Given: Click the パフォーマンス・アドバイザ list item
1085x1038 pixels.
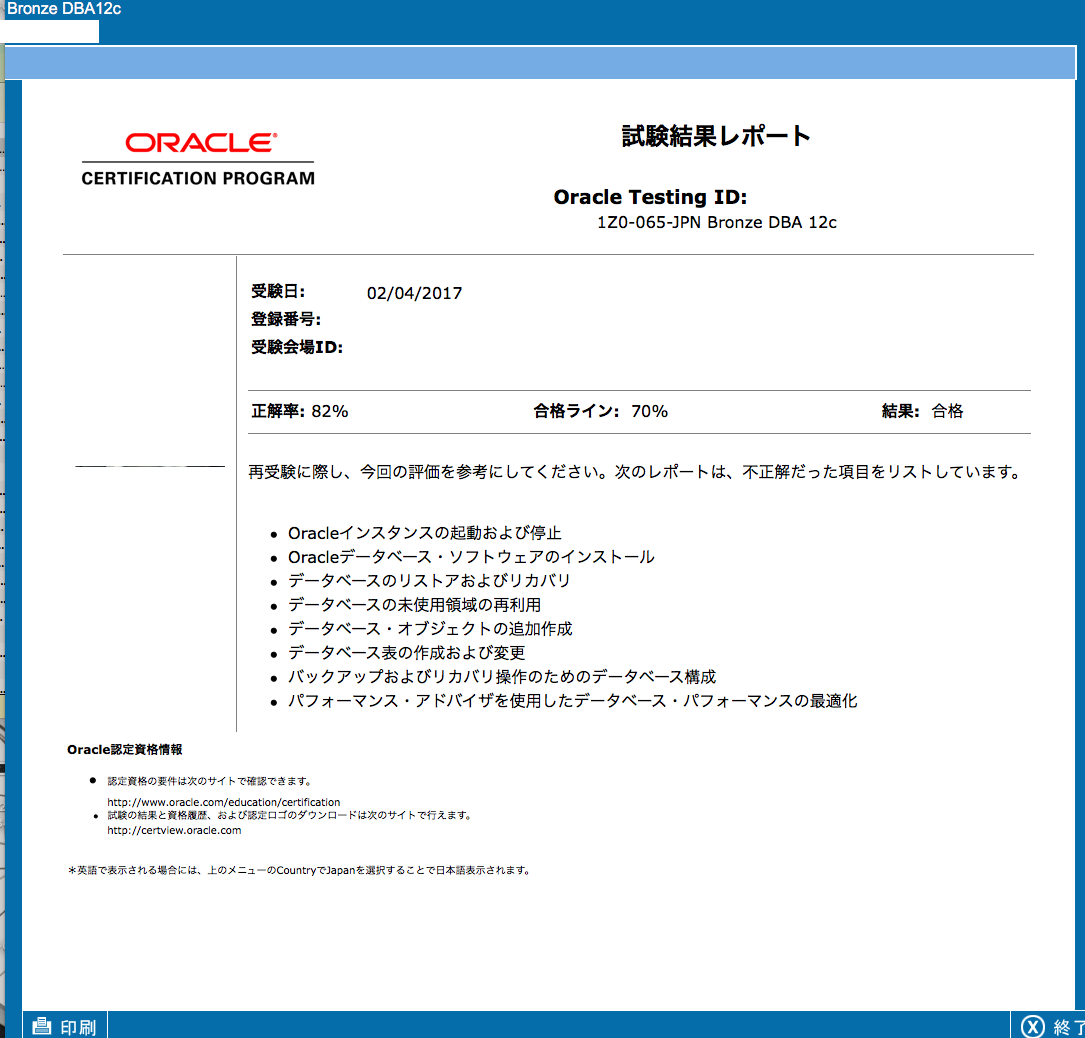Looking at the screenshot, I should pyautogui.click(x=572, y=700).
